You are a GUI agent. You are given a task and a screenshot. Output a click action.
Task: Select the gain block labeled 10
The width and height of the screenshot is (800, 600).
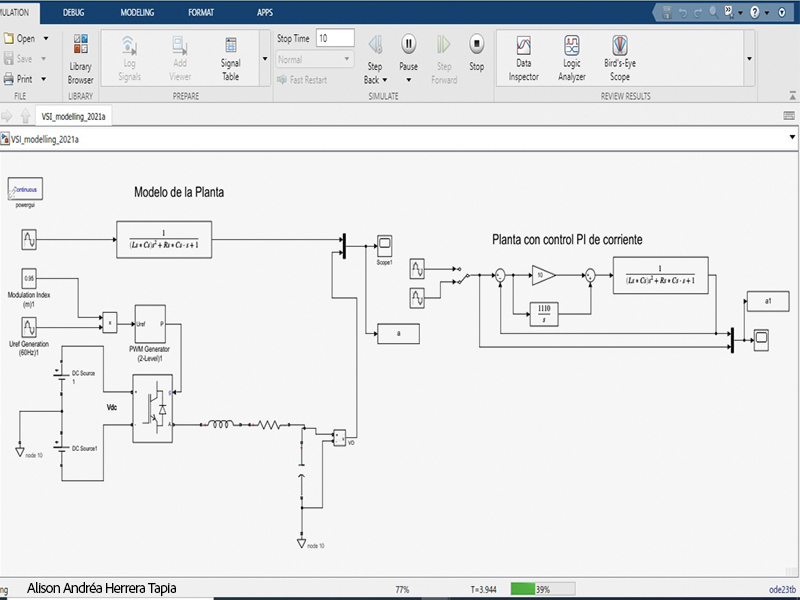(x=543, y=275)
